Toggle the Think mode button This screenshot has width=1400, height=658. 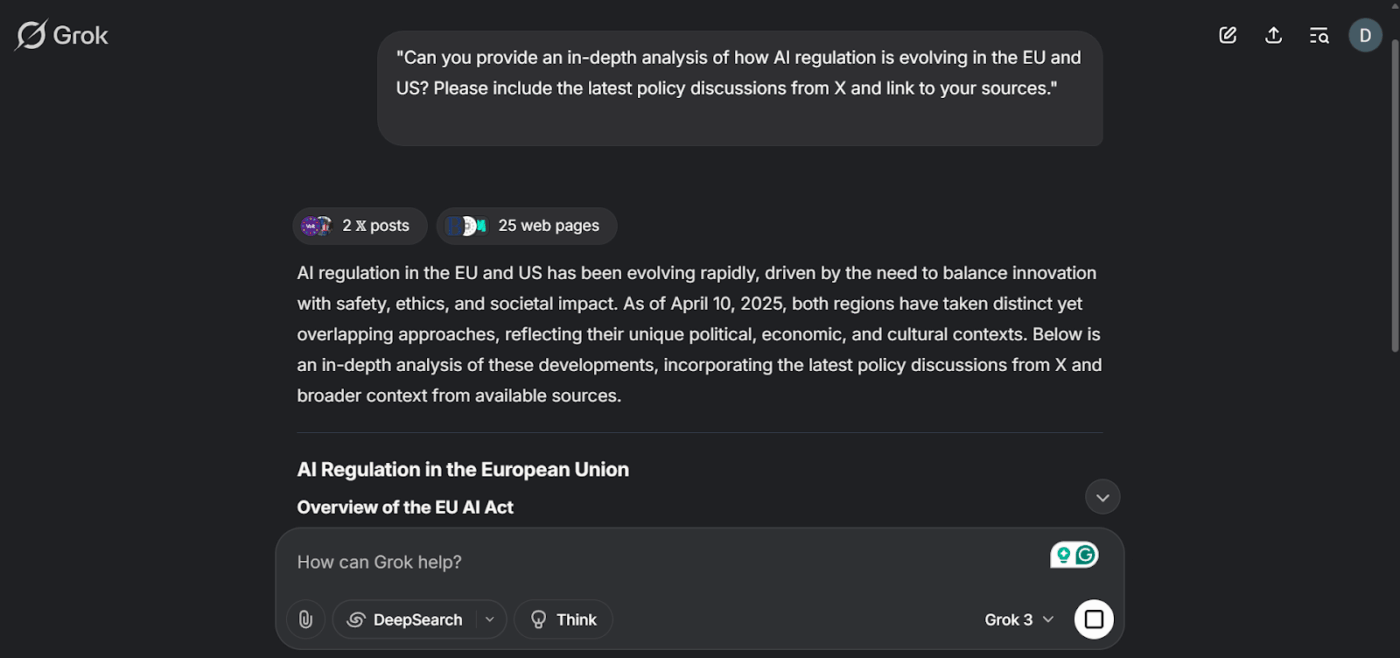563,620
